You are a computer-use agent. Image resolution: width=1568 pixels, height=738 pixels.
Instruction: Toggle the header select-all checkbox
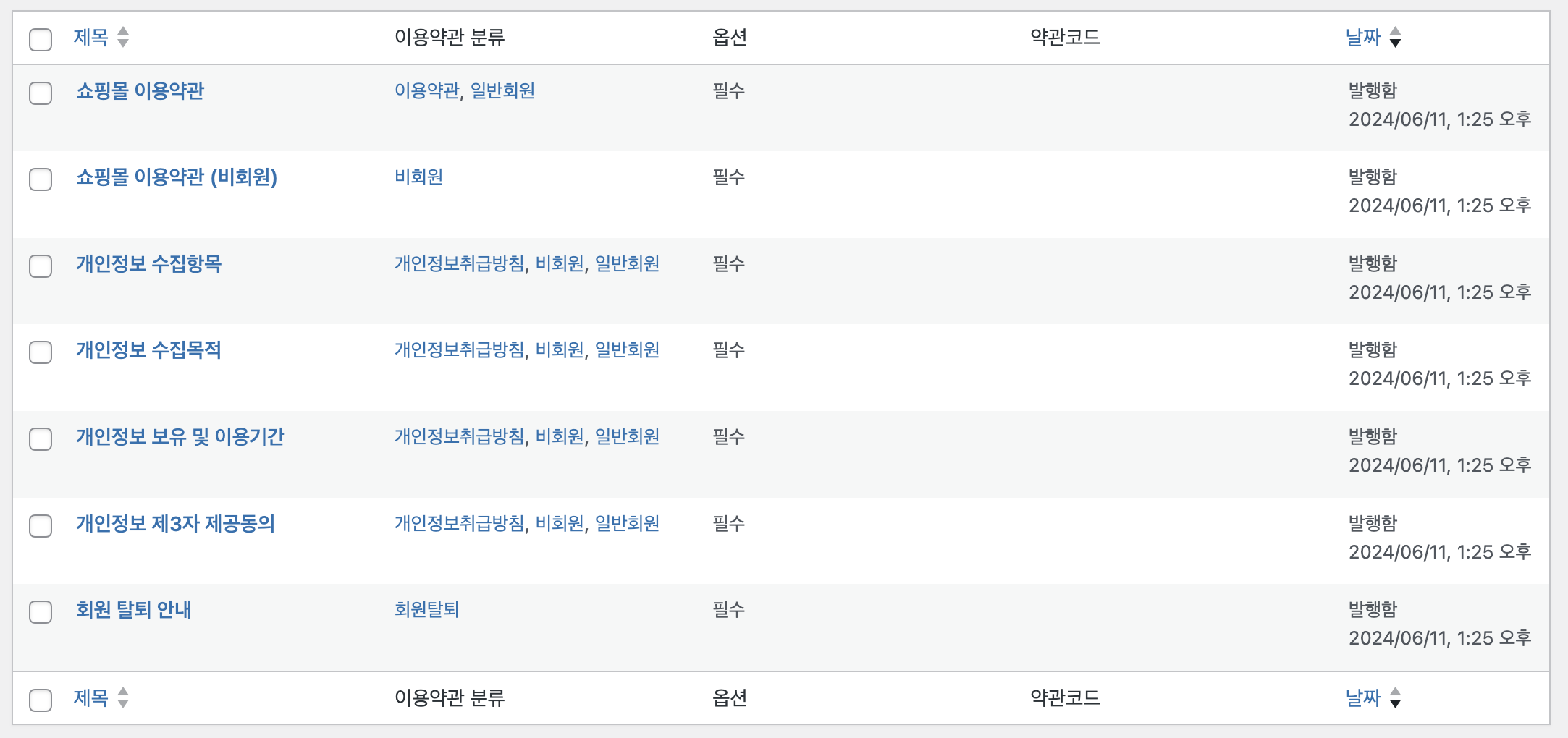pos(41,39)
